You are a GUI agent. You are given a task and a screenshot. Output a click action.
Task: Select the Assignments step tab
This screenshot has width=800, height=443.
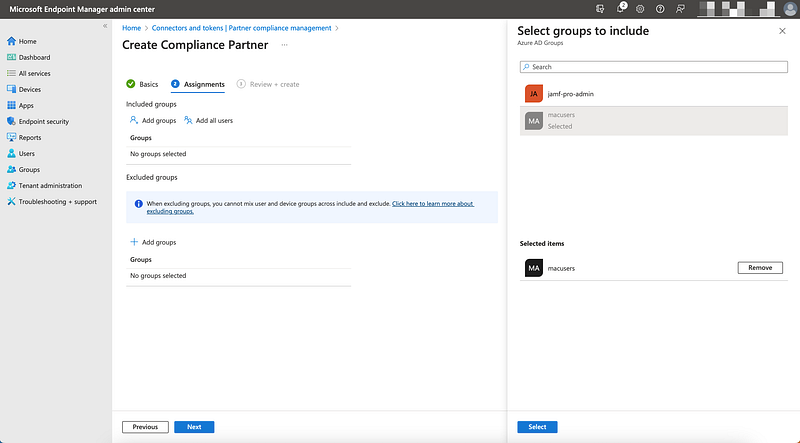(198, 84)
